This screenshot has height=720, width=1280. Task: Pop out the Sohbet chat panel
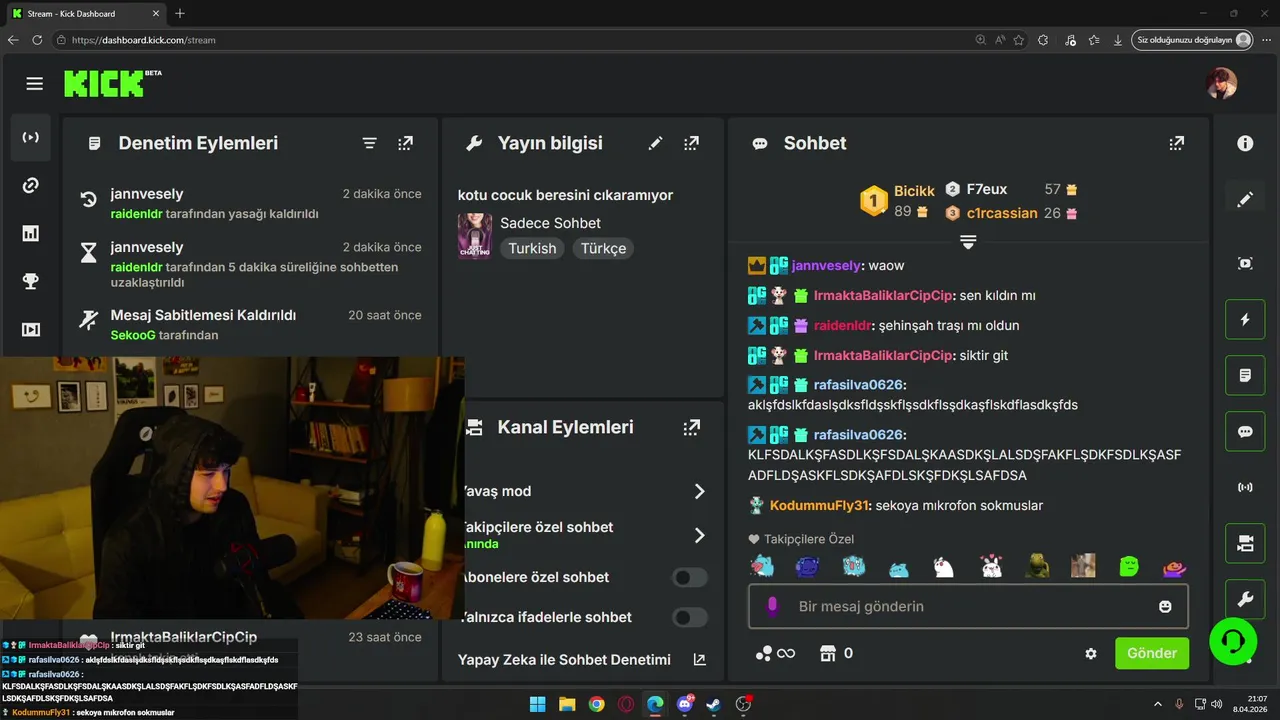point(1177,143)
